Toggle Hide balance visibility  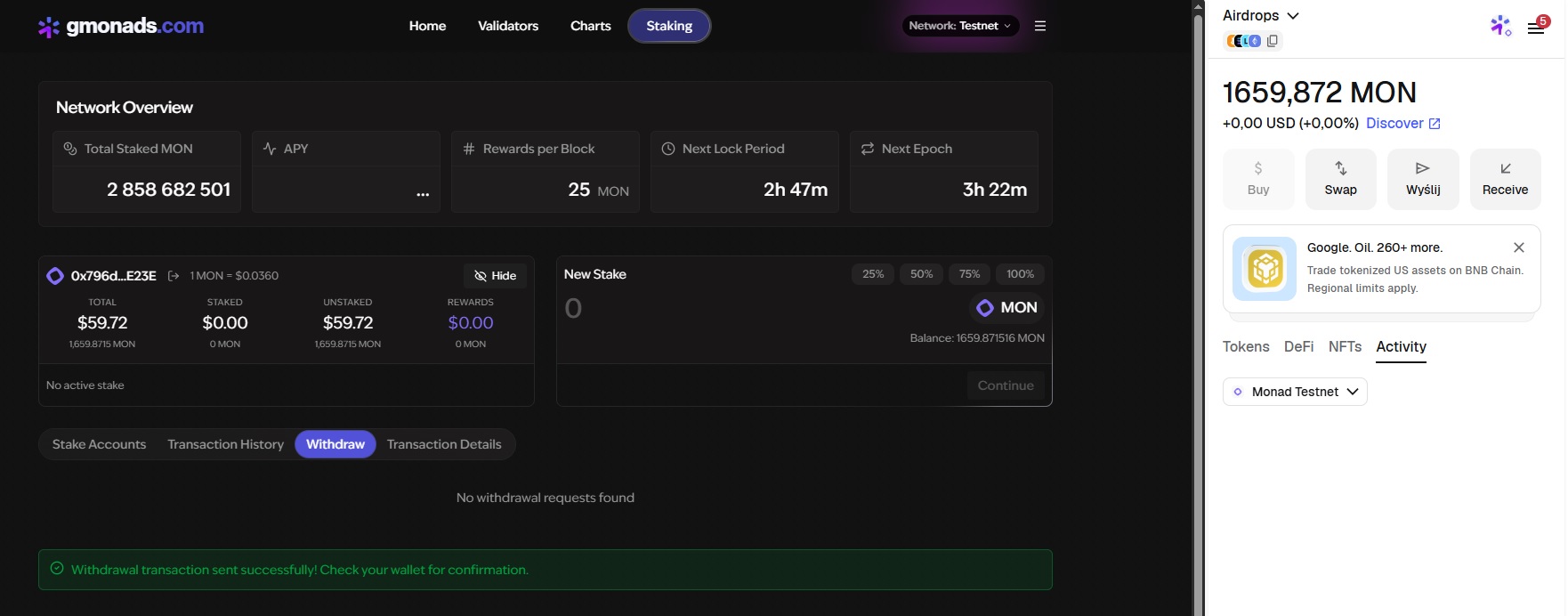[x=495, y=276]
